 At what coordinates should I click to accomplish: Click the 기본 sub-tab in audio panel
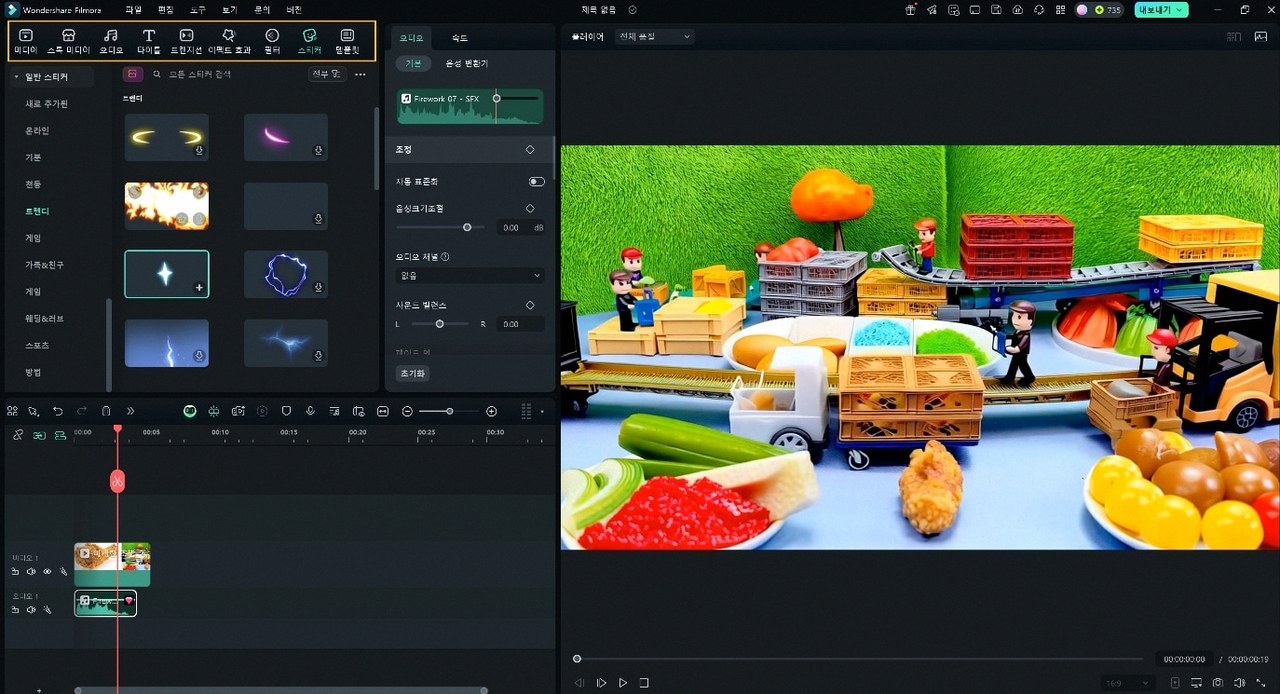click(x=413, y=63)
